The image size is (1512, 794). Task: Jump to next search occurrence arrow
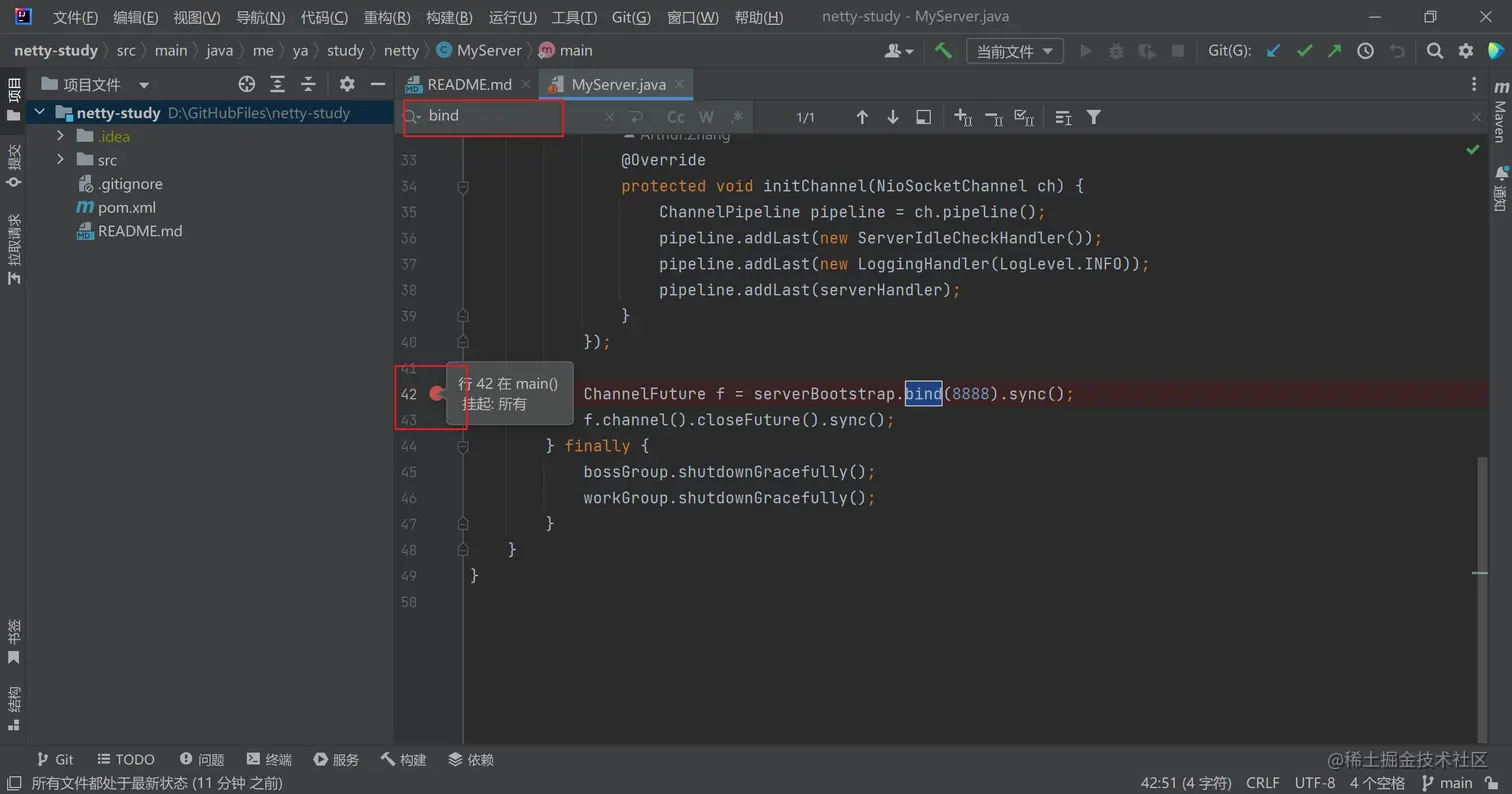pos(892,118)
